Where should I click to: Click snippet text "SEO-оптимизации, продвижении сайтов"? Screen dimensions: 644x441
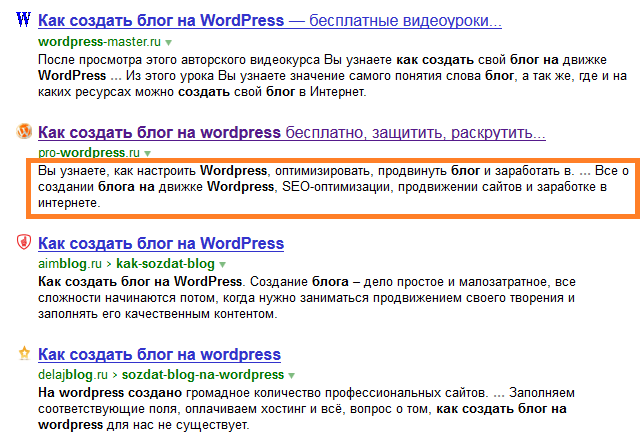click(x=402, y=187)
